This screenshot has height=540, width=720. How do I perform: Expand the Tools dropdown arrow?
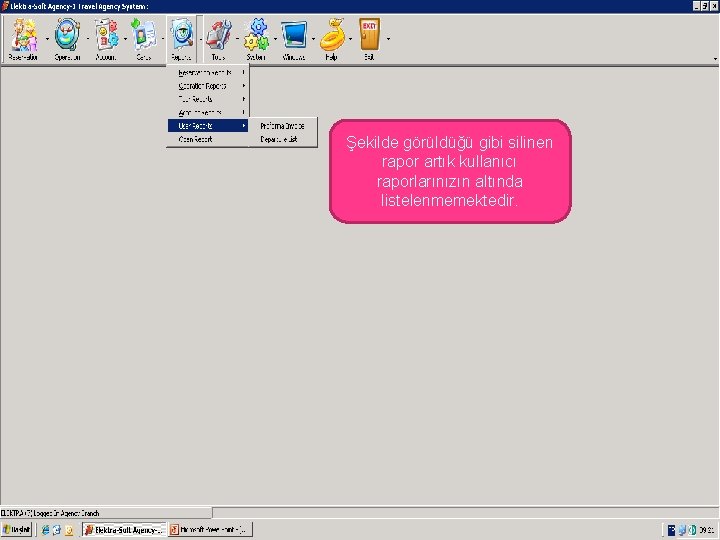pyautogui.click(x=237, y=39)
